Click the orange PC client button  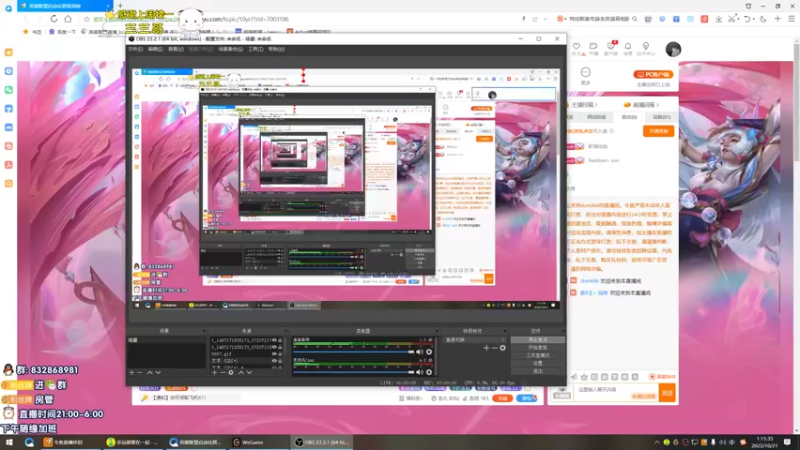coord(653,74)
